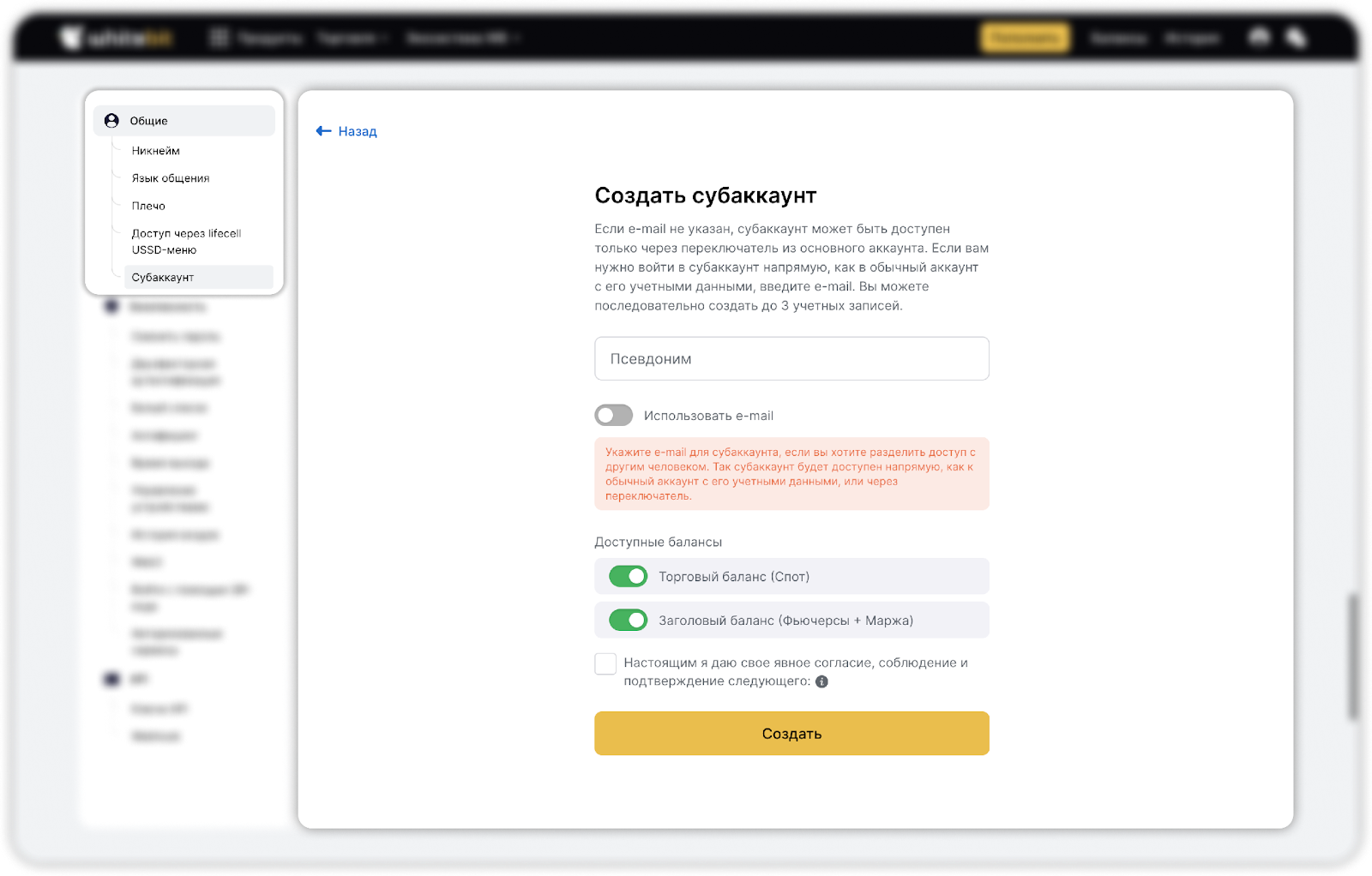Click the profile icon next to Общие

[x=111, y=121]
